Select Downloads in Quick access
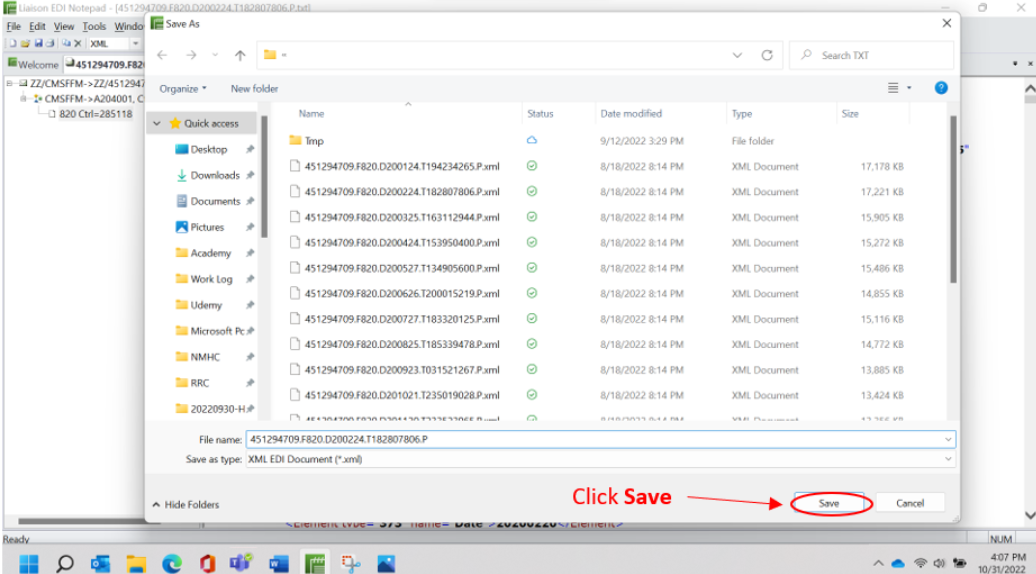The image size is (1036, 574). point(215,176)
